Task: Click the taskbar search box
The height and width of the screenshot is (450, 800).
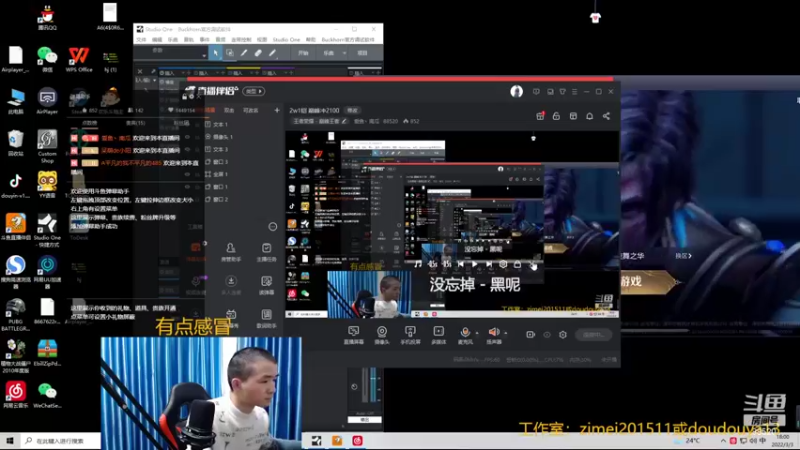Action: click(61, 440)
